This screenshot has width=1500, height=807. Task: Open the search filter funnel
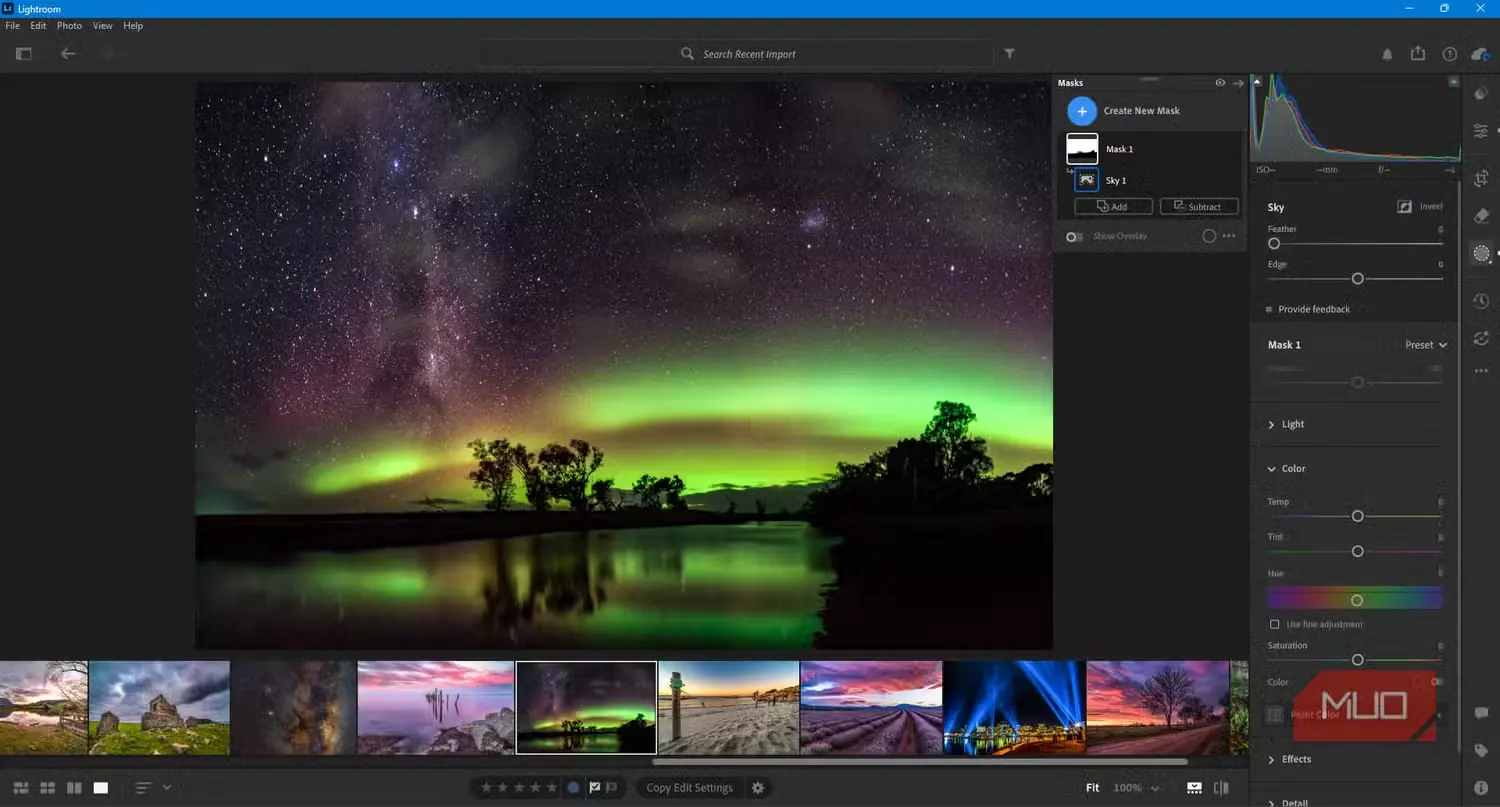pyautogui.click(x=1010, y=54)
